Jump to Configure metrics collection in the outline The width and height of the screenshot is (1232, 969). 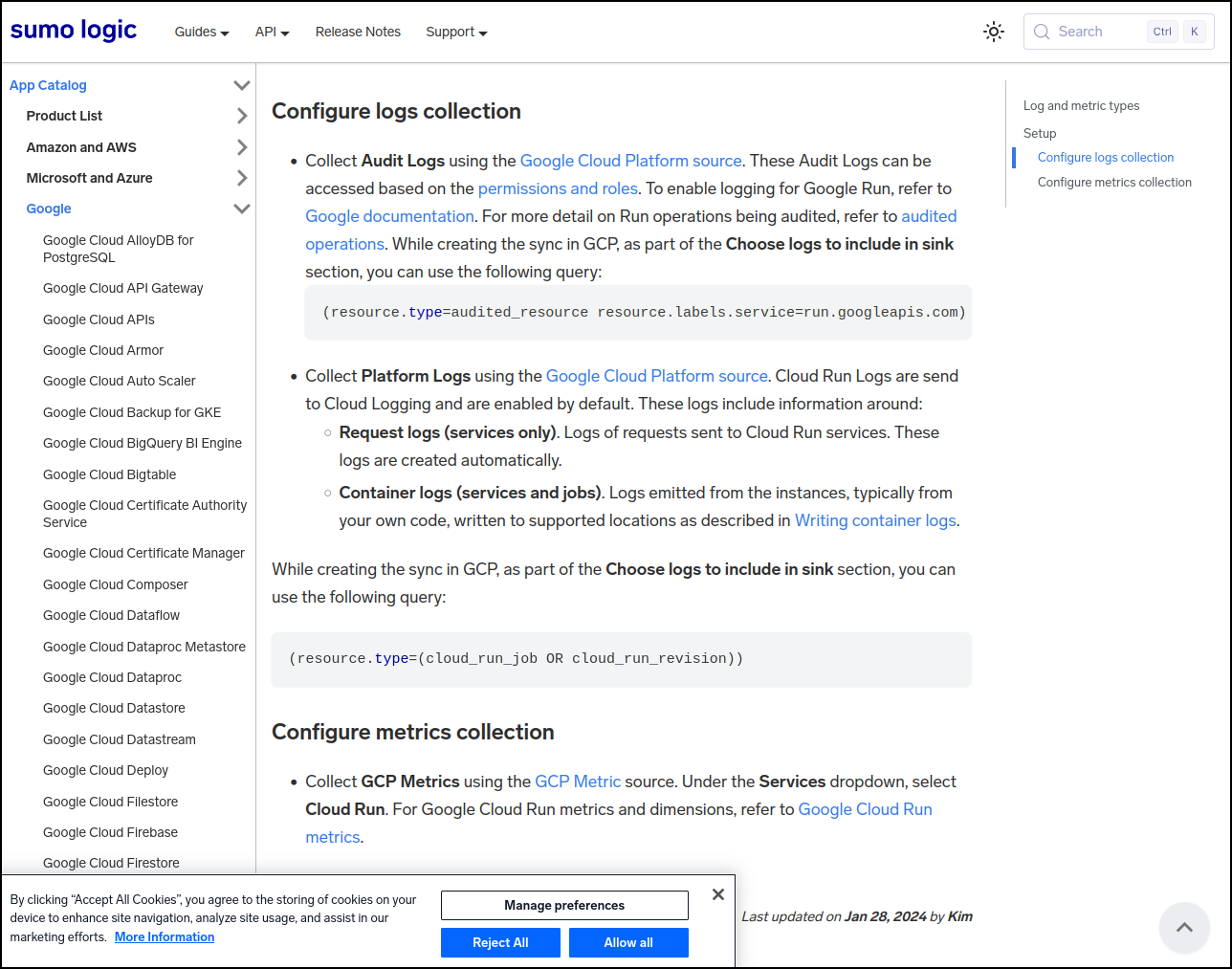[x=1114, y=182]
